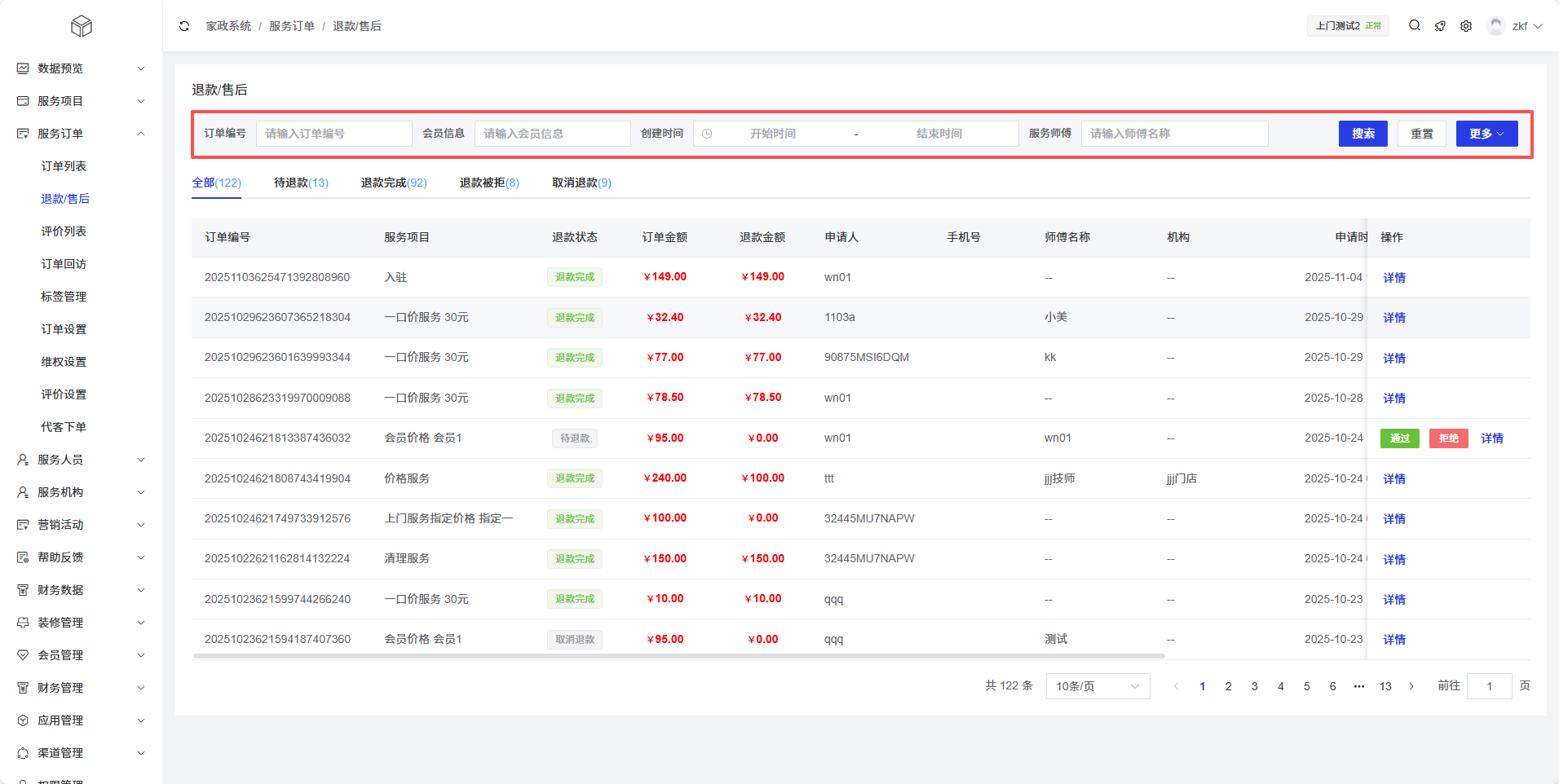Screen dimensions: 1559x784
Task: Open the 10条/页 page size dropdown
Action: 1097,686
